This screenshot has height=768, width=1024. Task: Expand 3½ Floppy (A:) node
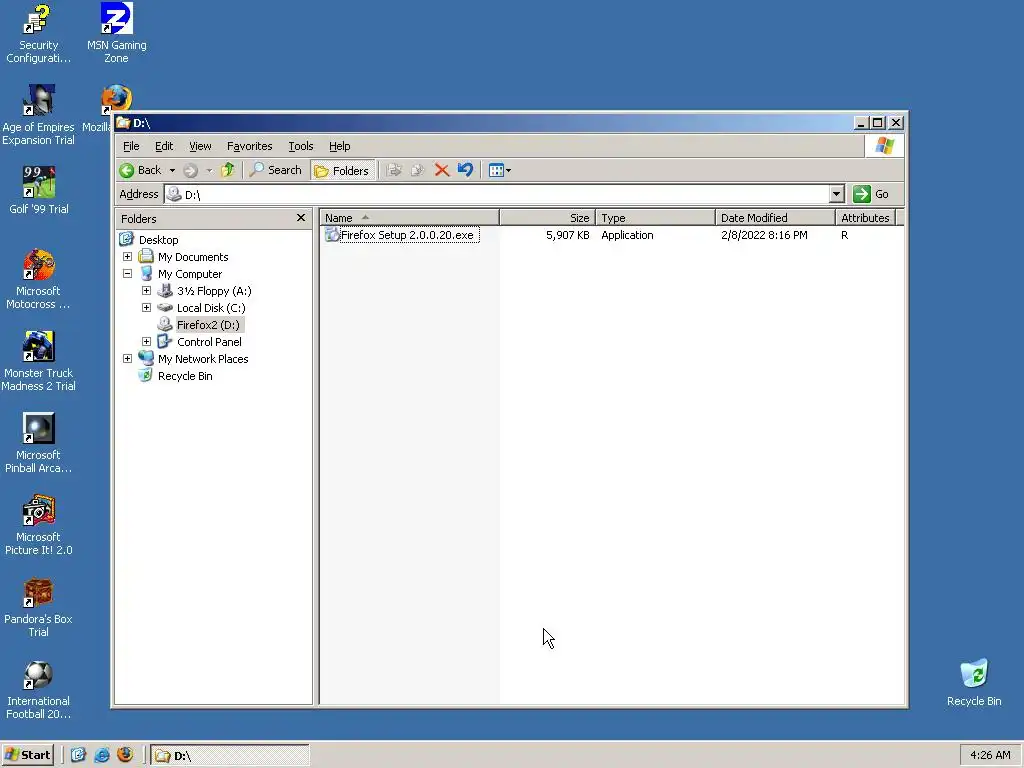tap(146, 291)
